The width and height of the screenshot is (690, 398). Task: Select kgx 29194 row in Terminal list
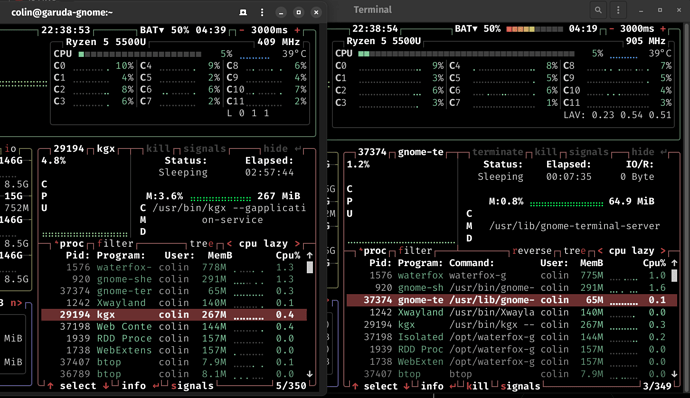tap(508, 325)
